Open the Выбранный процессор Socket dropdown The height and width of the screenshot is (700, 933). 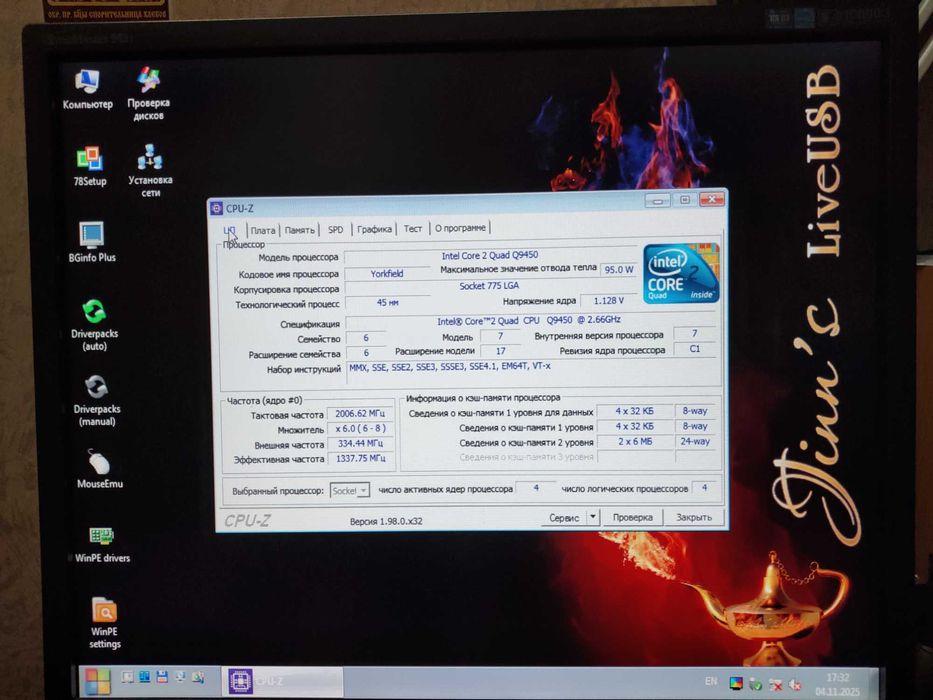[x=349, y=490]
